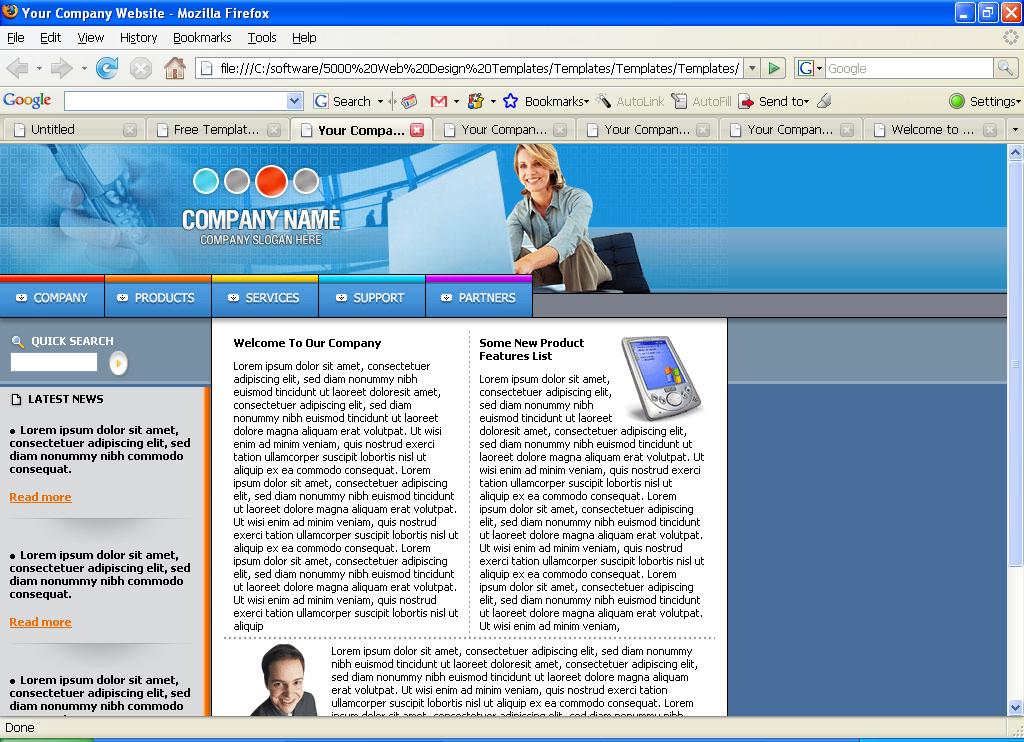Open the search engine selector dropdown
Image resolution: width=1024 pixels, height=742 pixels.
point(820,68)
